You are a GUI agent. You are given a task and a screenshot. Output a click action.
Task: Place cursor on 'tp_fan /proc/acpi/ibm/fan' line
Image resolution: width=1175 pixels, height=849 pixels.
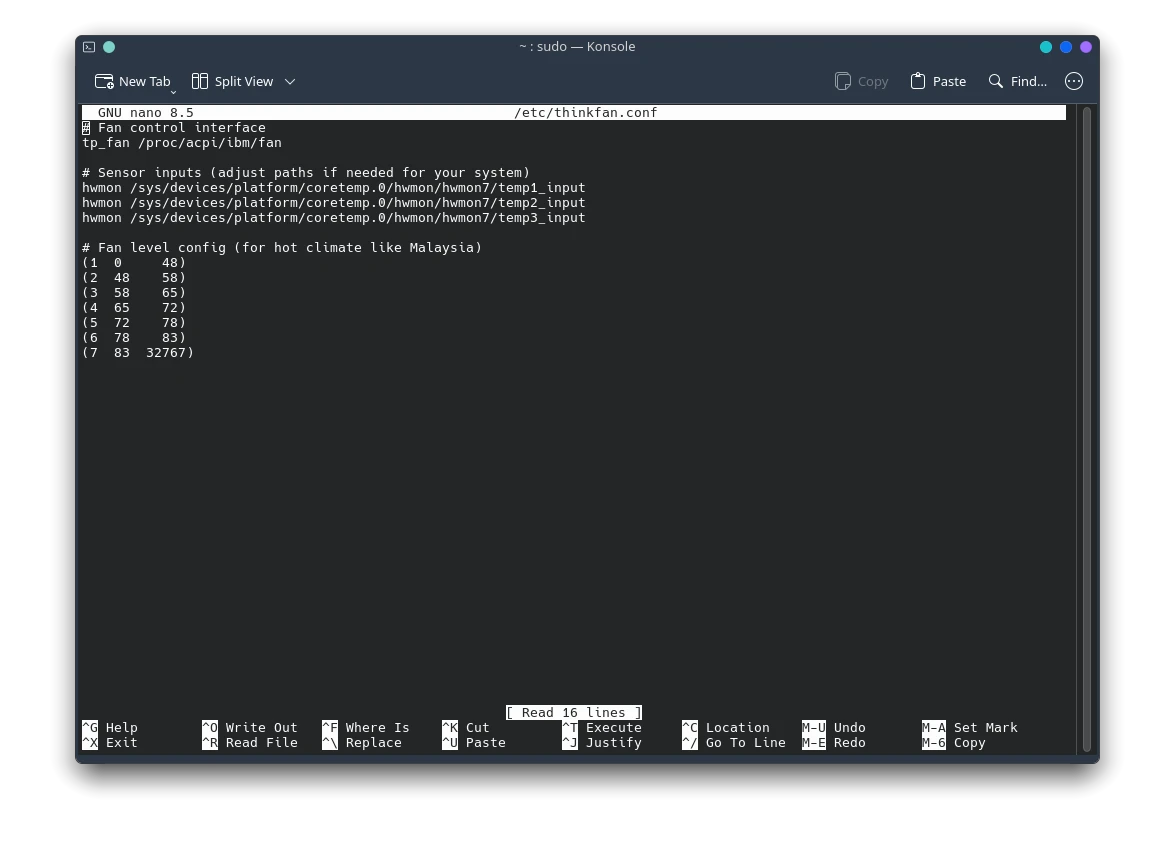(x=182, y=142)
